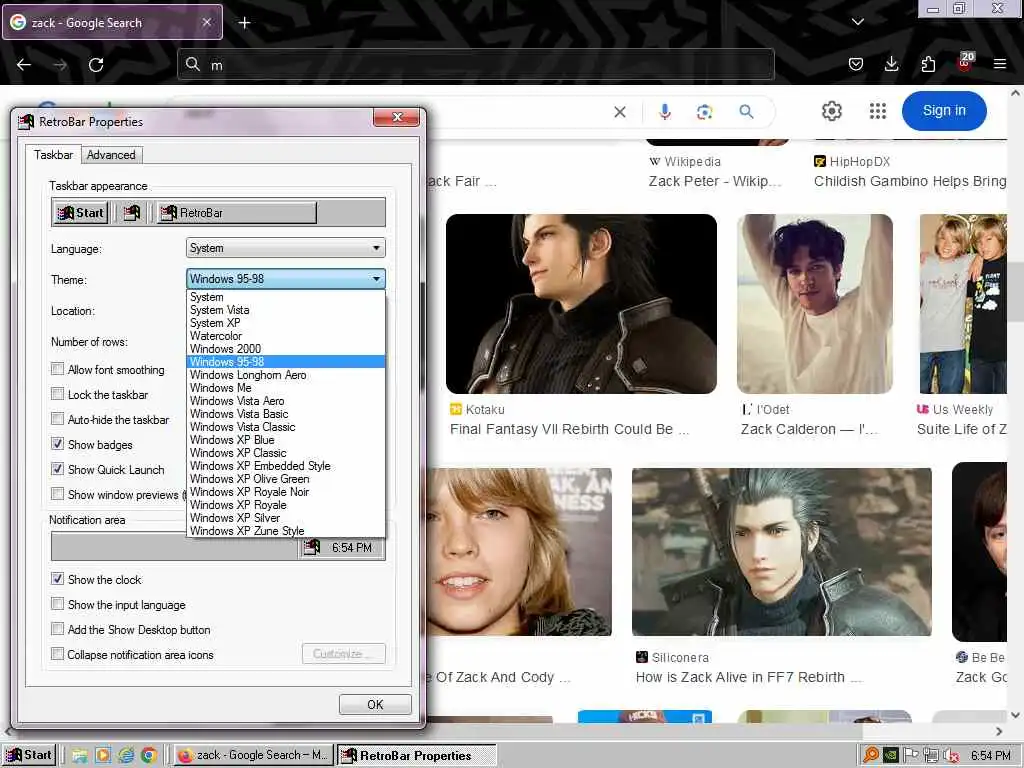Click the browser address bar
The height and width of the screenshot is (768, 1024).
[475, 65]
